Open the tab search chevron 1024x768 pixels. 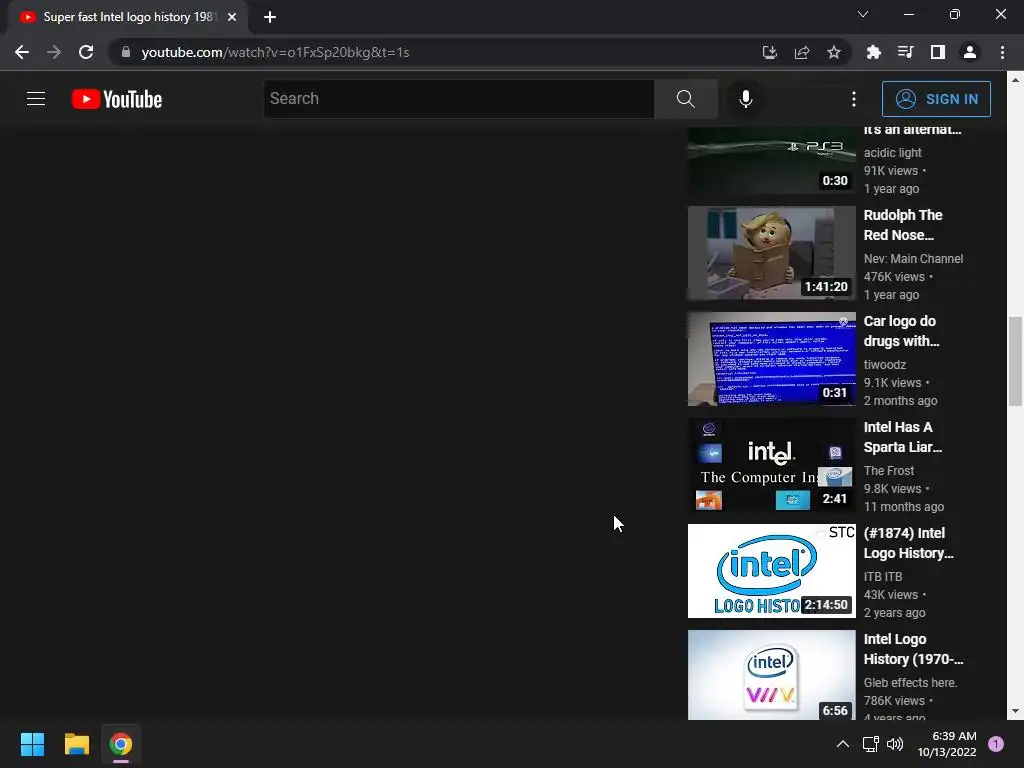tap(863, 14)
